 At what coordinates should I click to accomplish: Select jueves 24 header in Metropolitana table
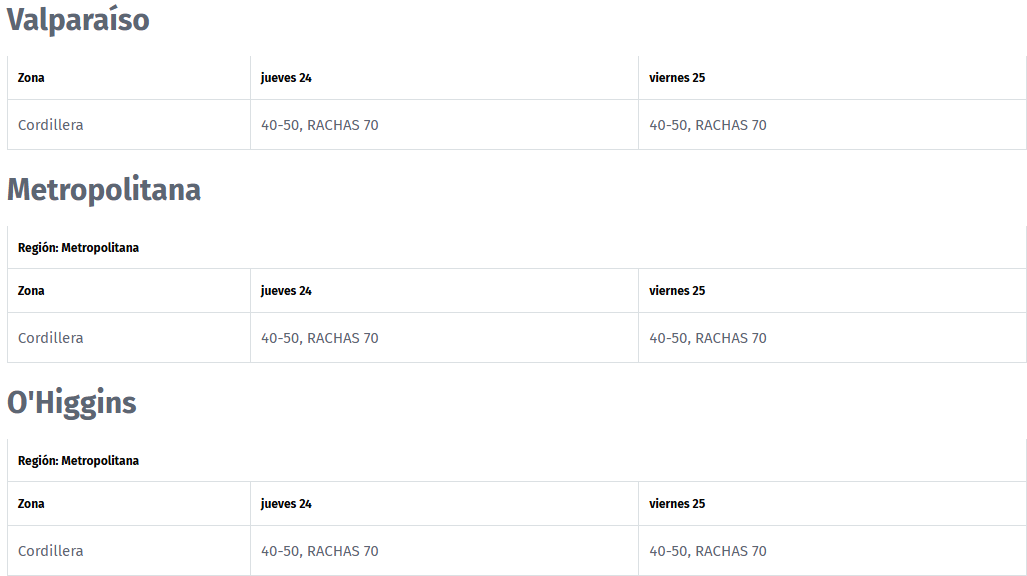pos(444,290)
